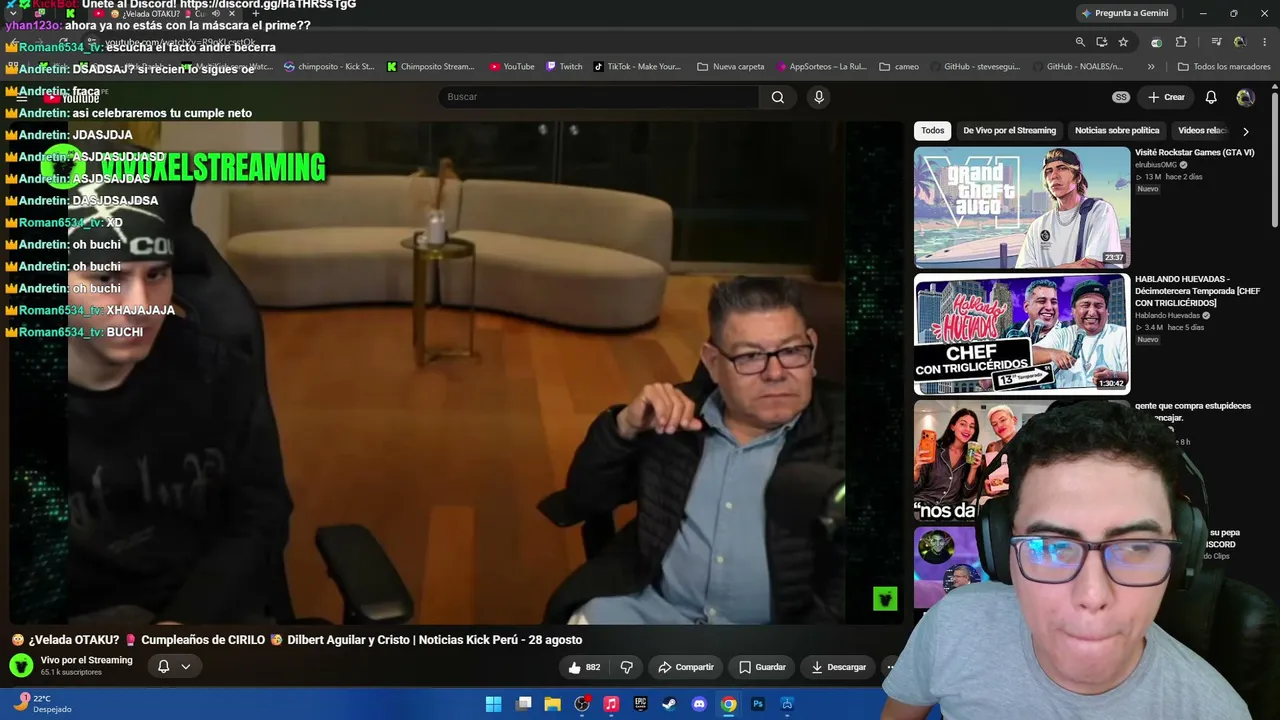This screenshot has width=1280, height=720.
Task: Open the Chimposito Stream... bookmark
Action: click(429, 67)
